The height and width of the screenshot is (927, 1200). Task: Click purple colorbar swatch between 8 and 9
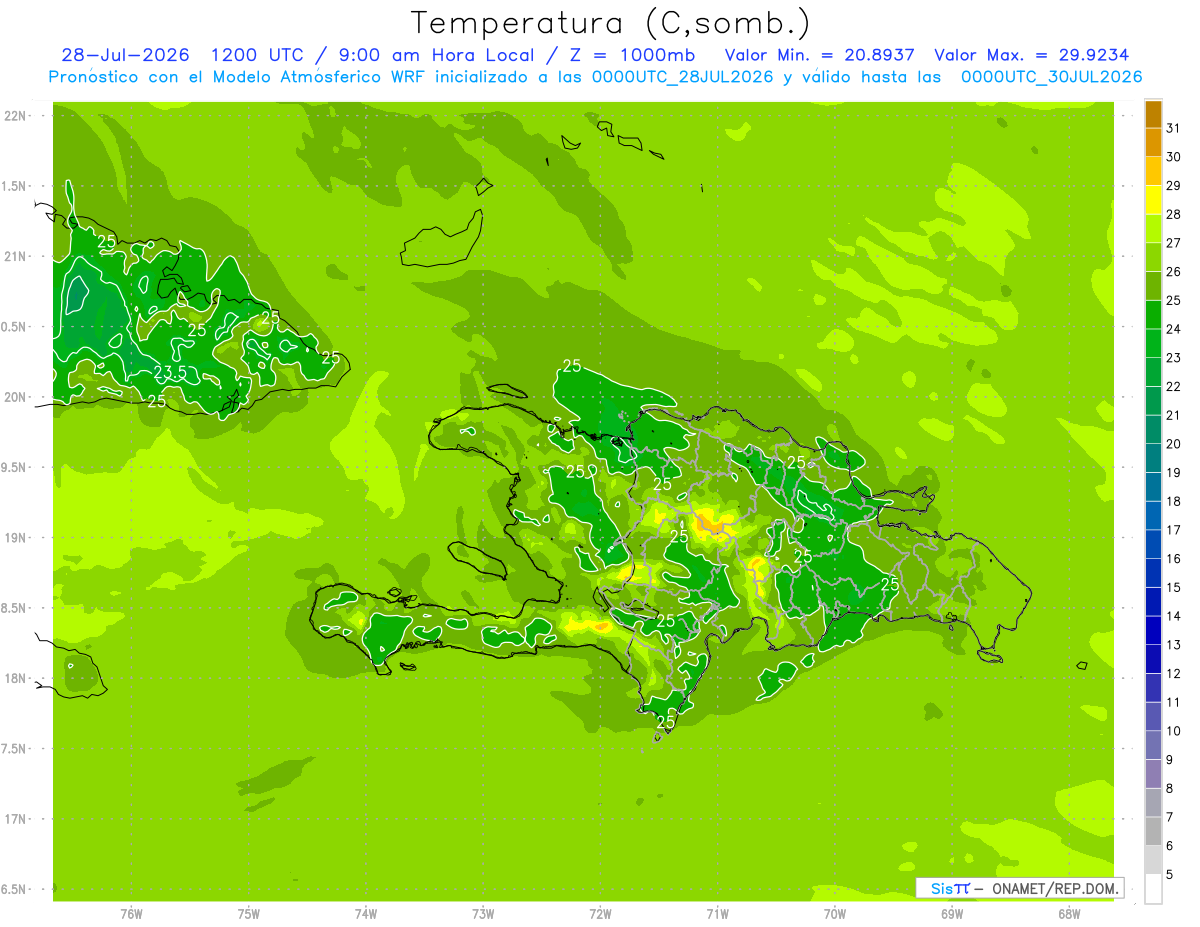[1153, 774]
